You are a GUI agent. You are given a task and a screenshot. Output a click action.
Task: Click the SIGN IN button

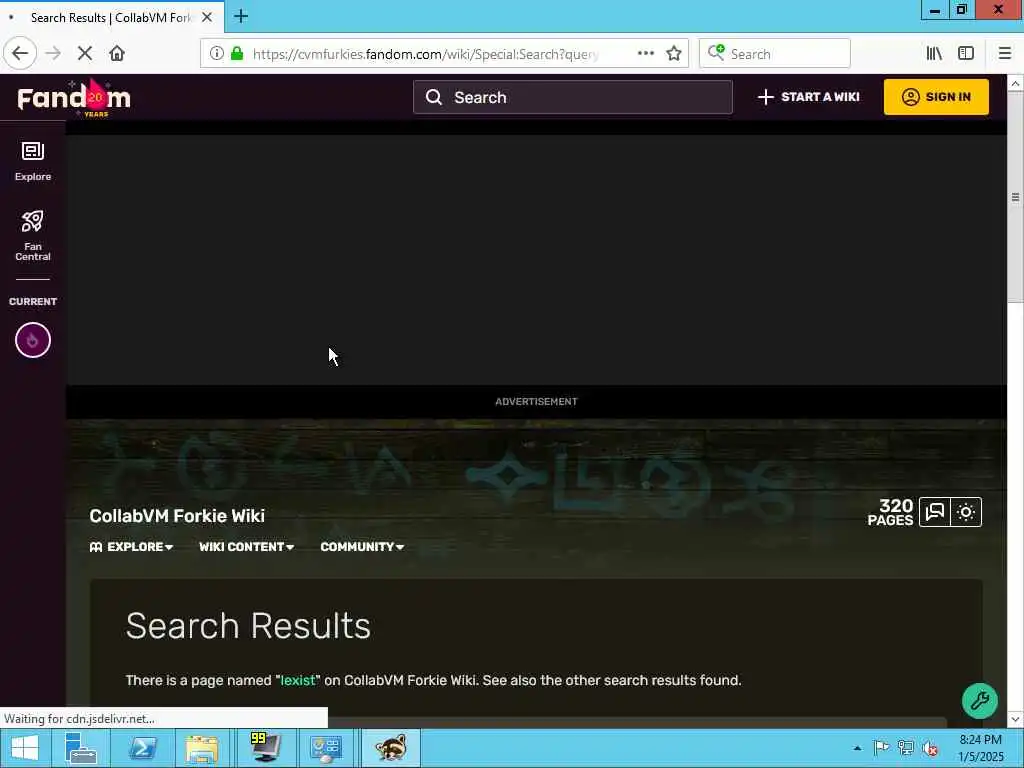click(x=936, y=97)
